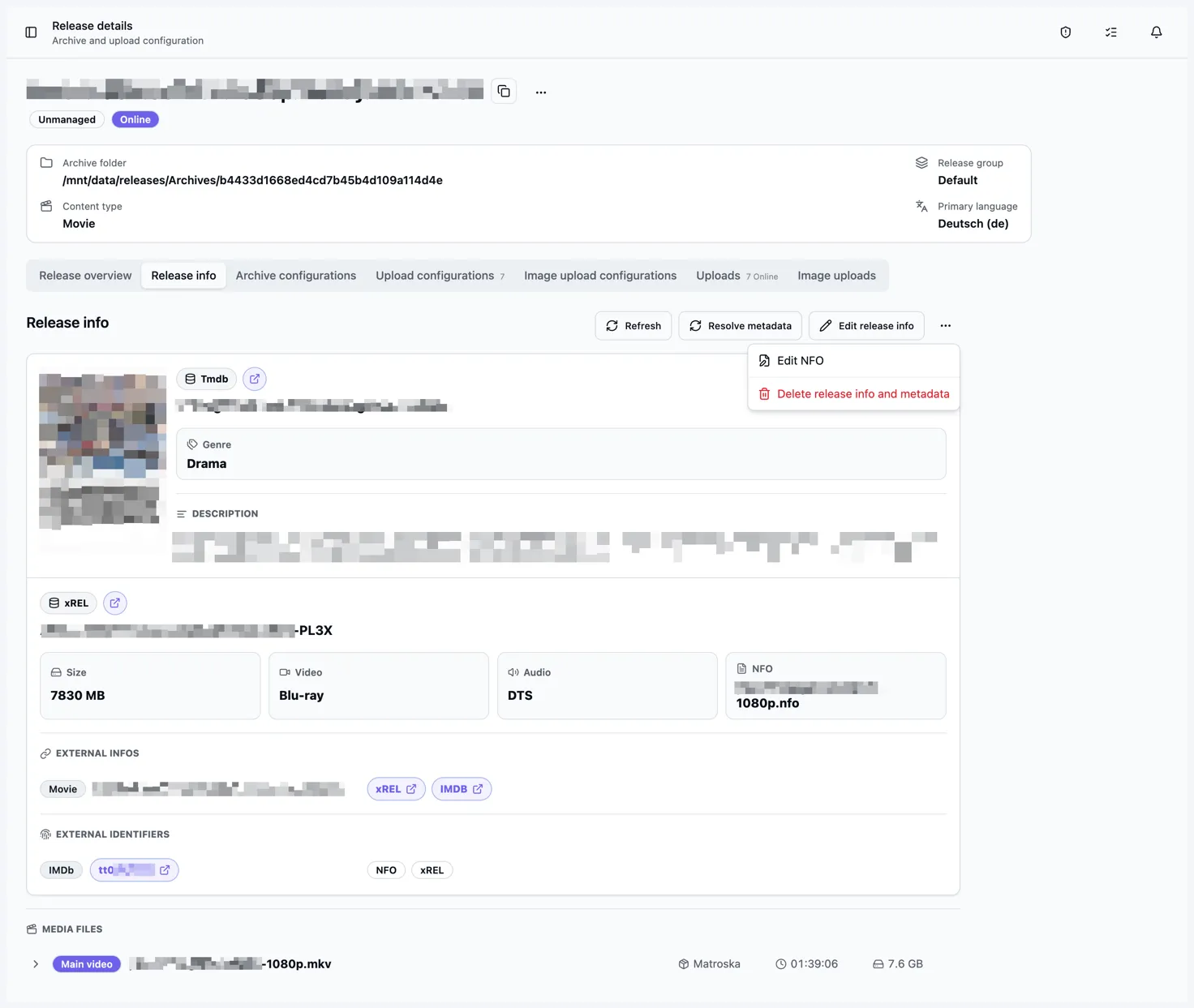Click the NFO identifier tag
1194x1008 pixels.
386,870
